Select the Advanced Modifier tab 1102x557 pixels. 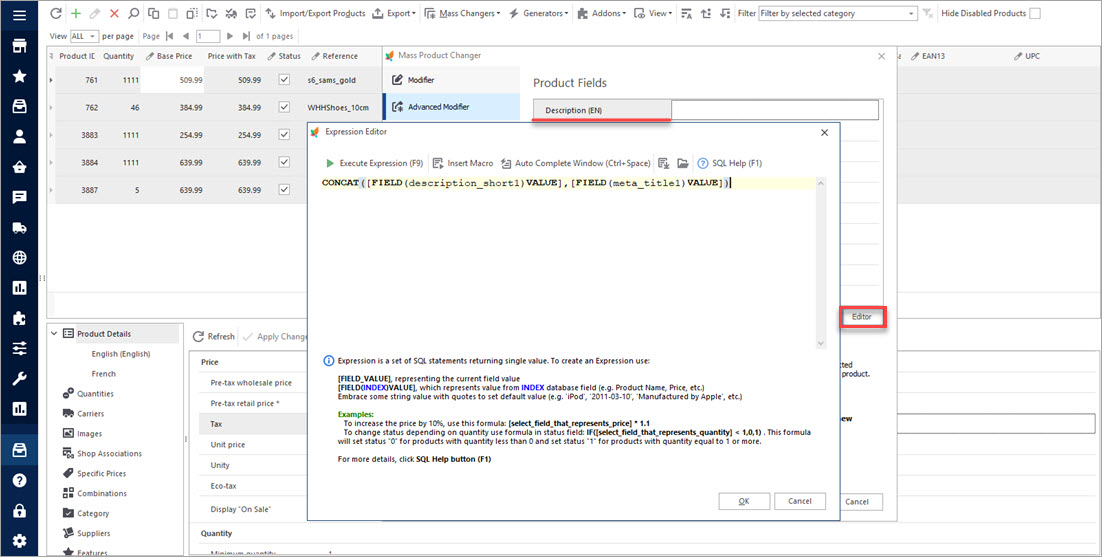[438, 107]
